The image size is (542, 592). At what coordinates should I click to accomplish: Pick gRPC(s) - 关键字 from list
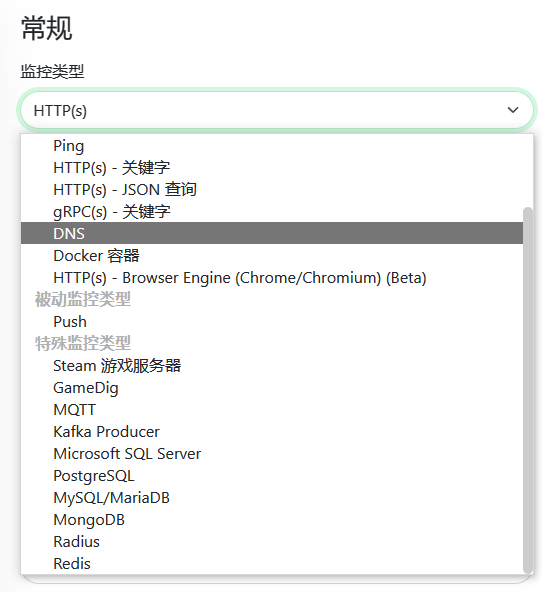point(272,211)
